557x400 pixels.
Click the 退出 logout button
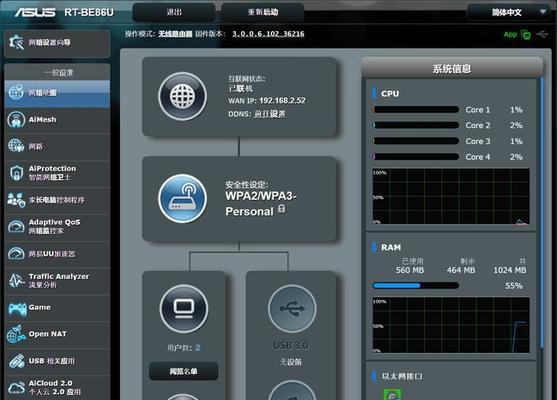tap(174, 12)
